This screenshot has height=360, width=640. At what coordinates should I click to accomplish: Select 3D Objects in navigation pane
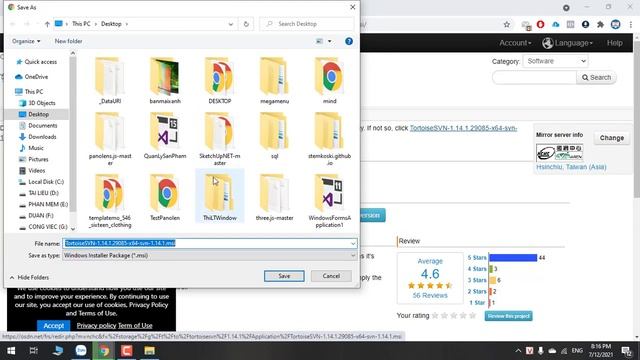(38, 103)
